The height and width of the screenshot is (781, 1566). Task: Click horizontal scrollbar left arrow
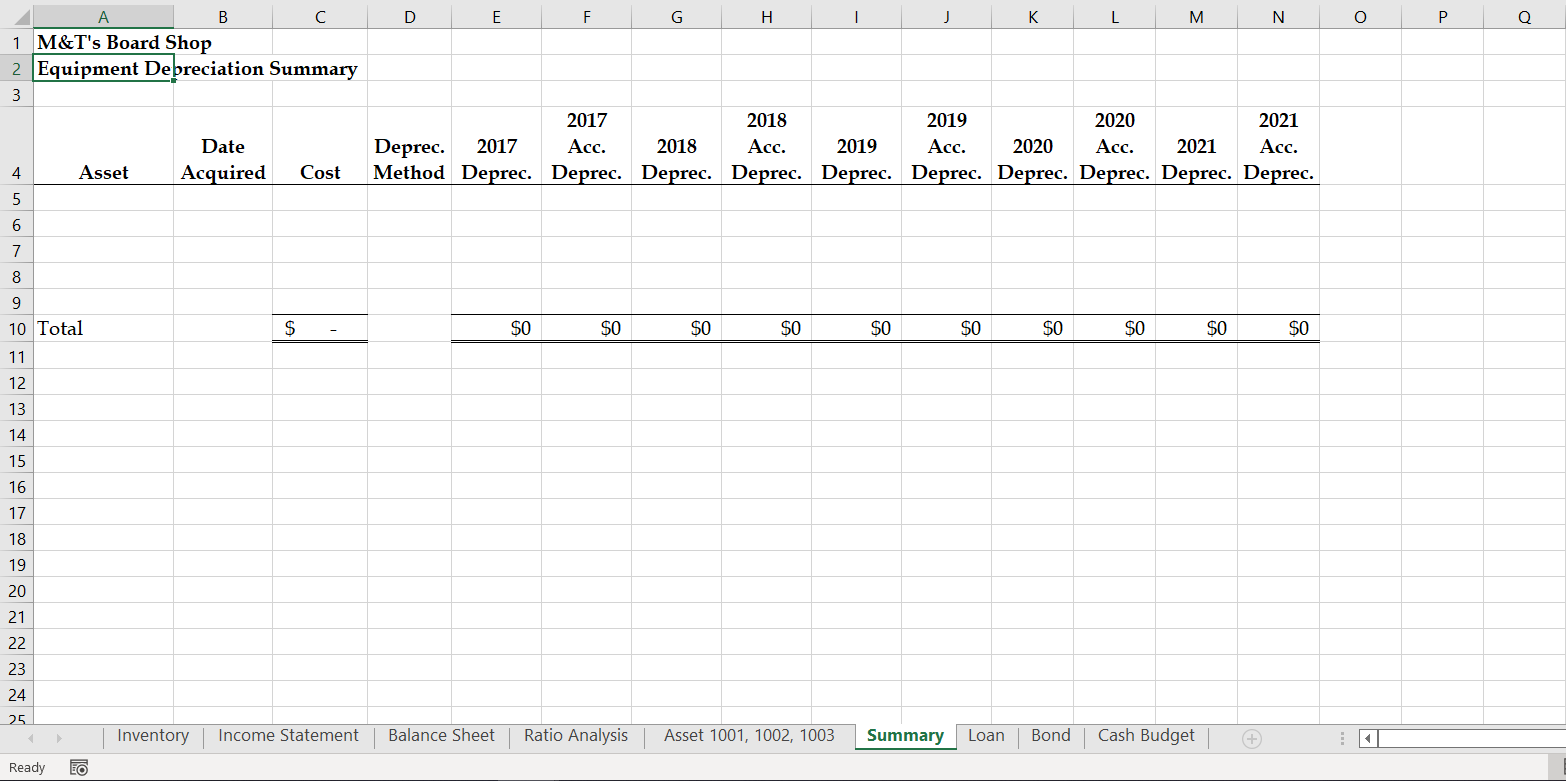[x=1367, y=740]
